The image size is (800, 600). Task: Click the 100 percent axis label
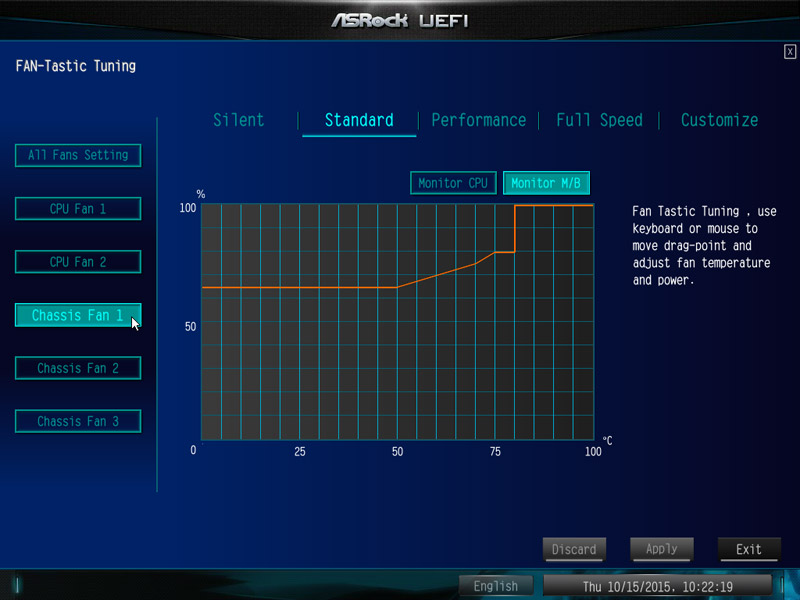point(188,208)
